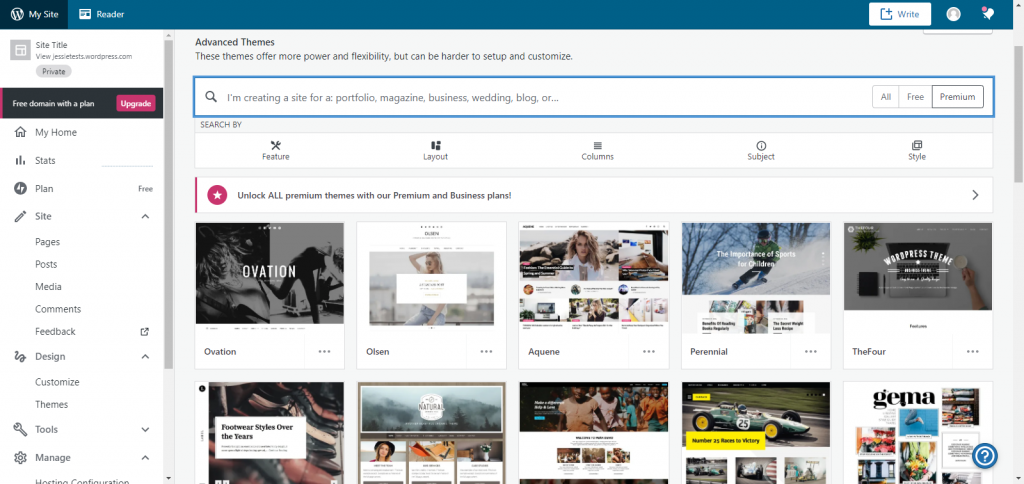The image size is (1024, 484).
Task: Click the My Home house icon
Action: pos(20,132)
